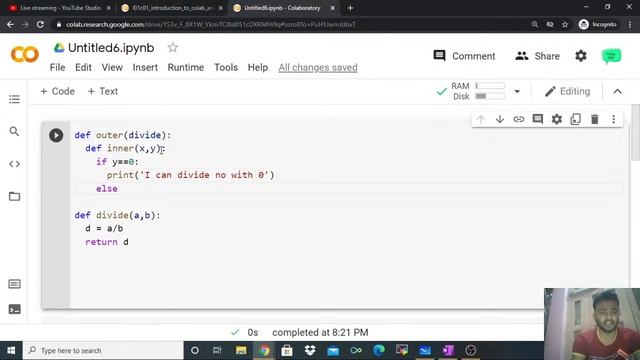Screen dimensions: 640x360
Task: Open Chrome three-dot menu
Action: click(x=630, y=24)
